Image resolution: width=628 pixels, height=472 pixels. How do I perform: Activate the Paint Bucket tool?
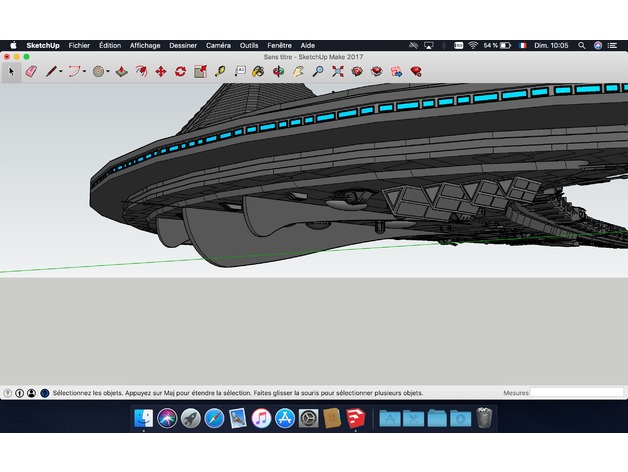click(x=258, y=72)
